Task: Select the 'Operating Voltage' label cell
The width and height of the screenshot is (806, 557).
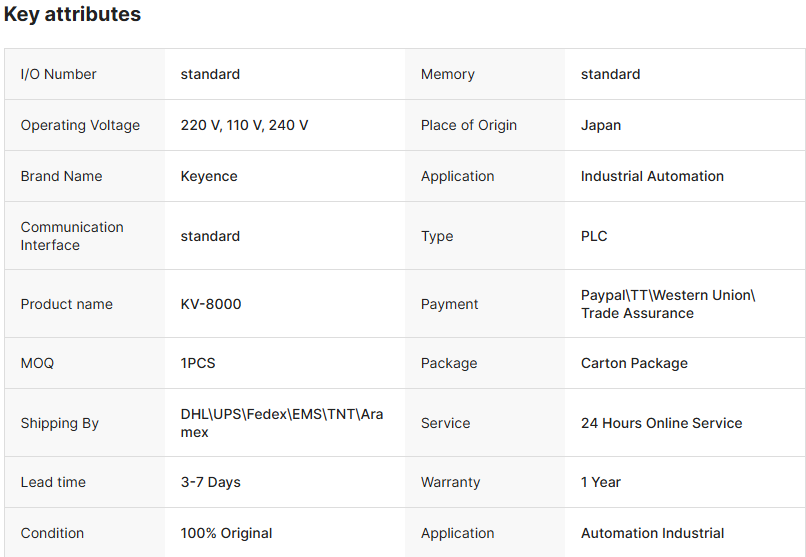Action: pyautogui.click(x=80, y=125)
